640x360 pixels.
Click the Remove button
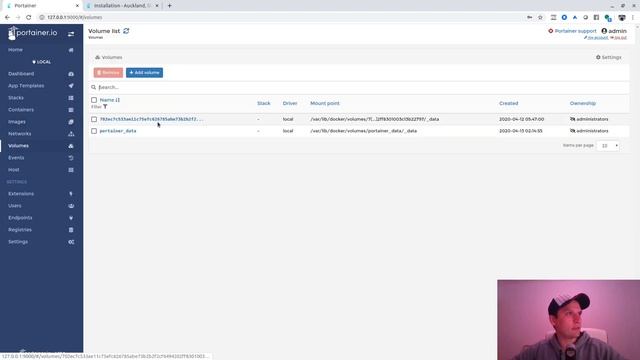click(108, 73)
